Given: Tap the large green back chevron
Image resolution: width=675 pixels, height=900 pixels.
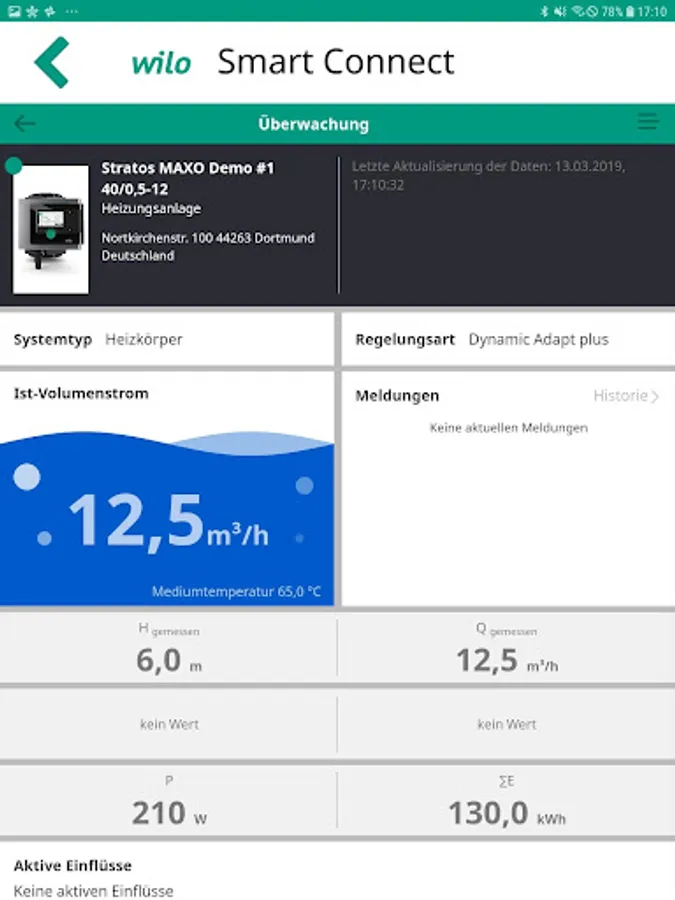Looking at the screenshot, I should 52,62.
